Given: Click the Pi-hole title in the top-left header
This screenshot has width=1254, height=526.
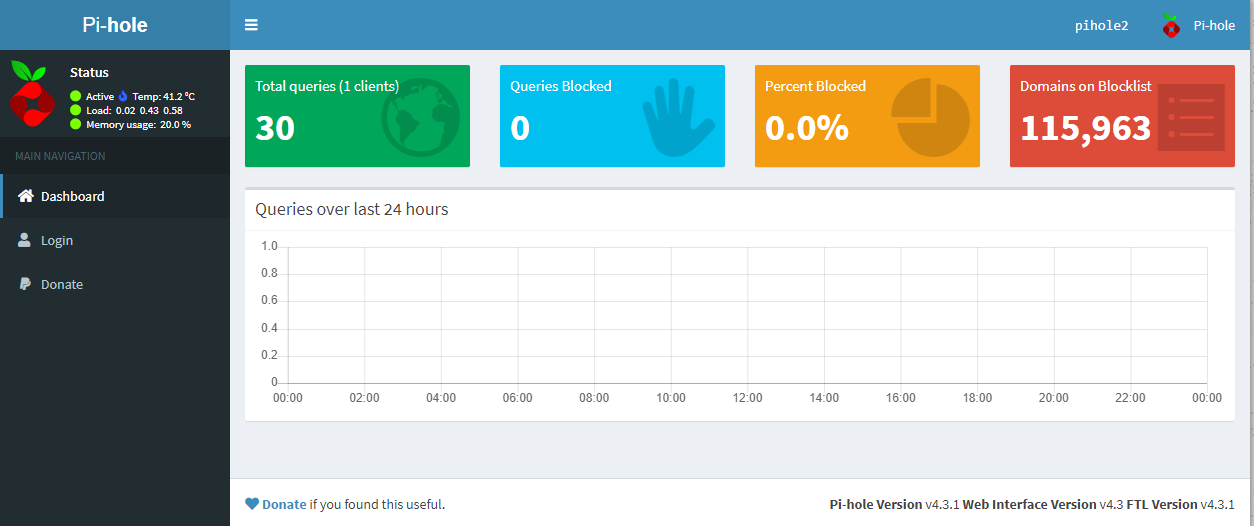Looking at the screenshot, I should click(x=115, y=25).
